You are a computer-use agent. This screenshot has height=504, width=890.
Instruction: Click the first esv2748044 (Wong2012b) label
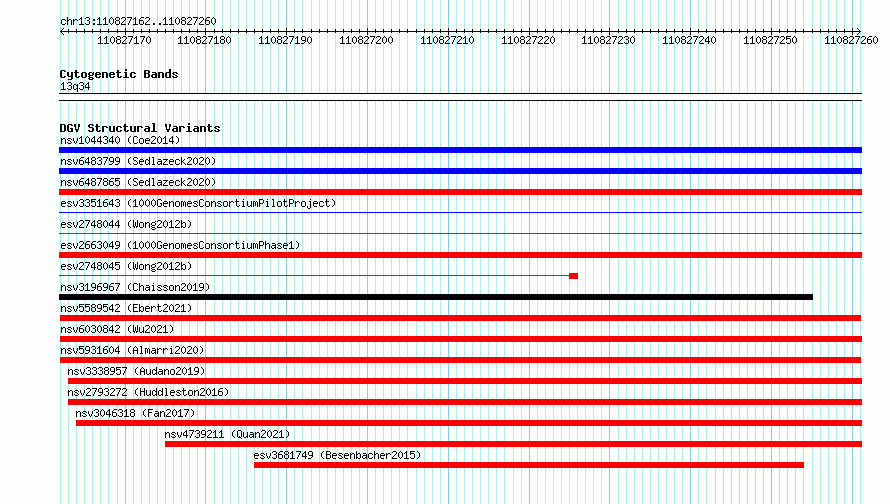126,224
